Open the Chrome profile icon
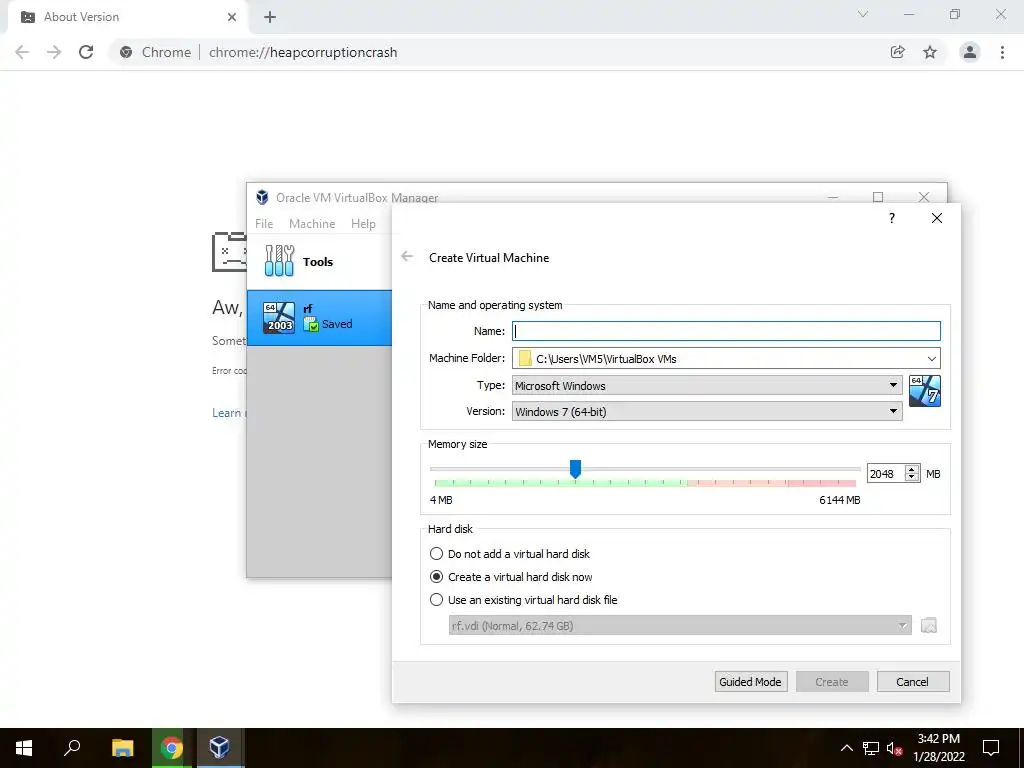 point(970,52)
